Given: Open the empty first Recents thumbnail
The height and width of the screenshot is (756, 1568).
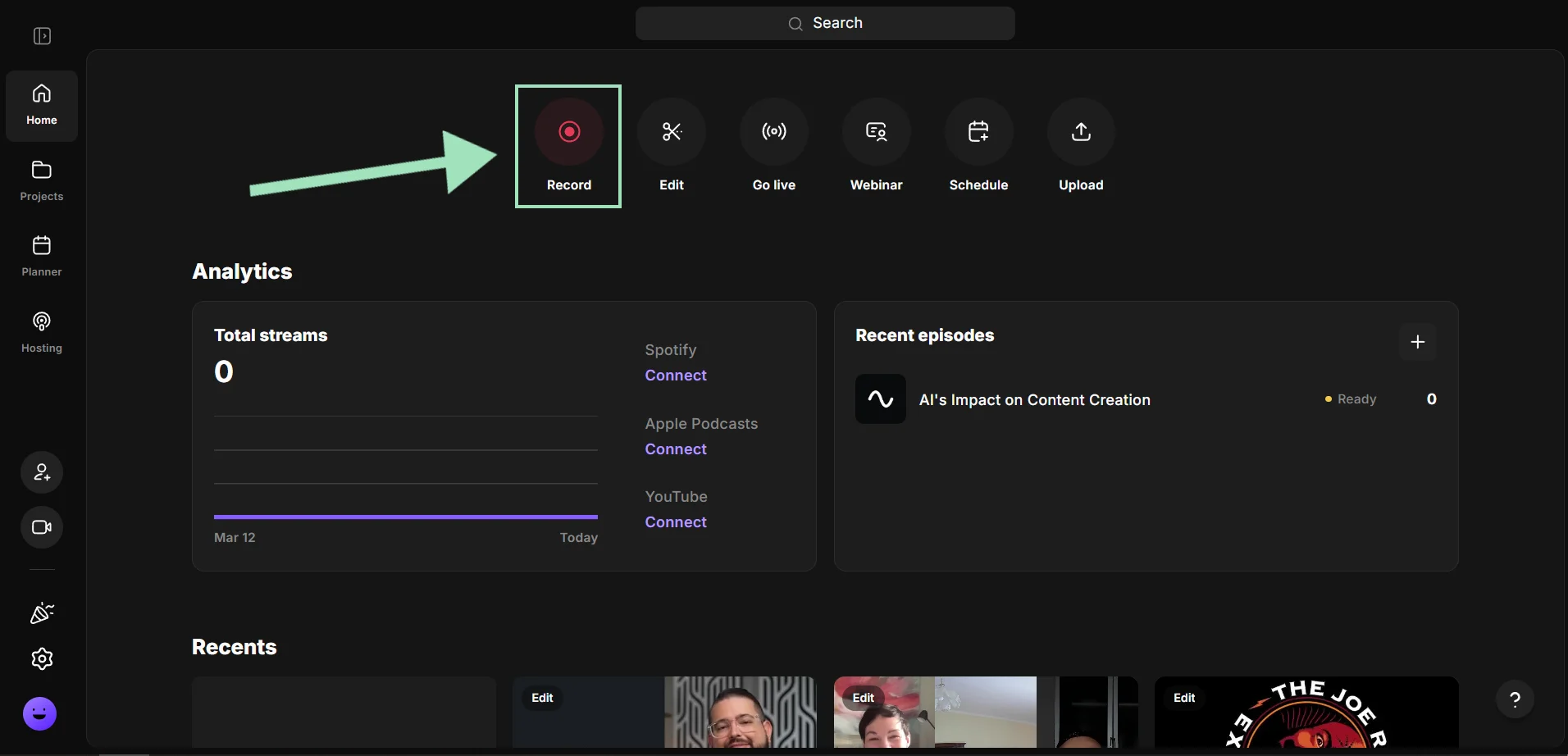Looking at the screenshot, I should pyautogui.click(x=344, y=712).
